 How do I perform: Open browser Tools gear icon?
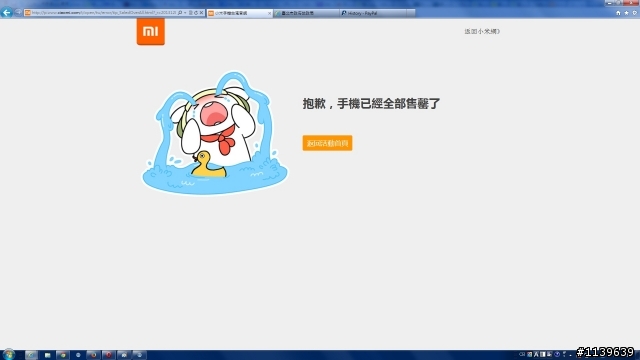(634, 13)
